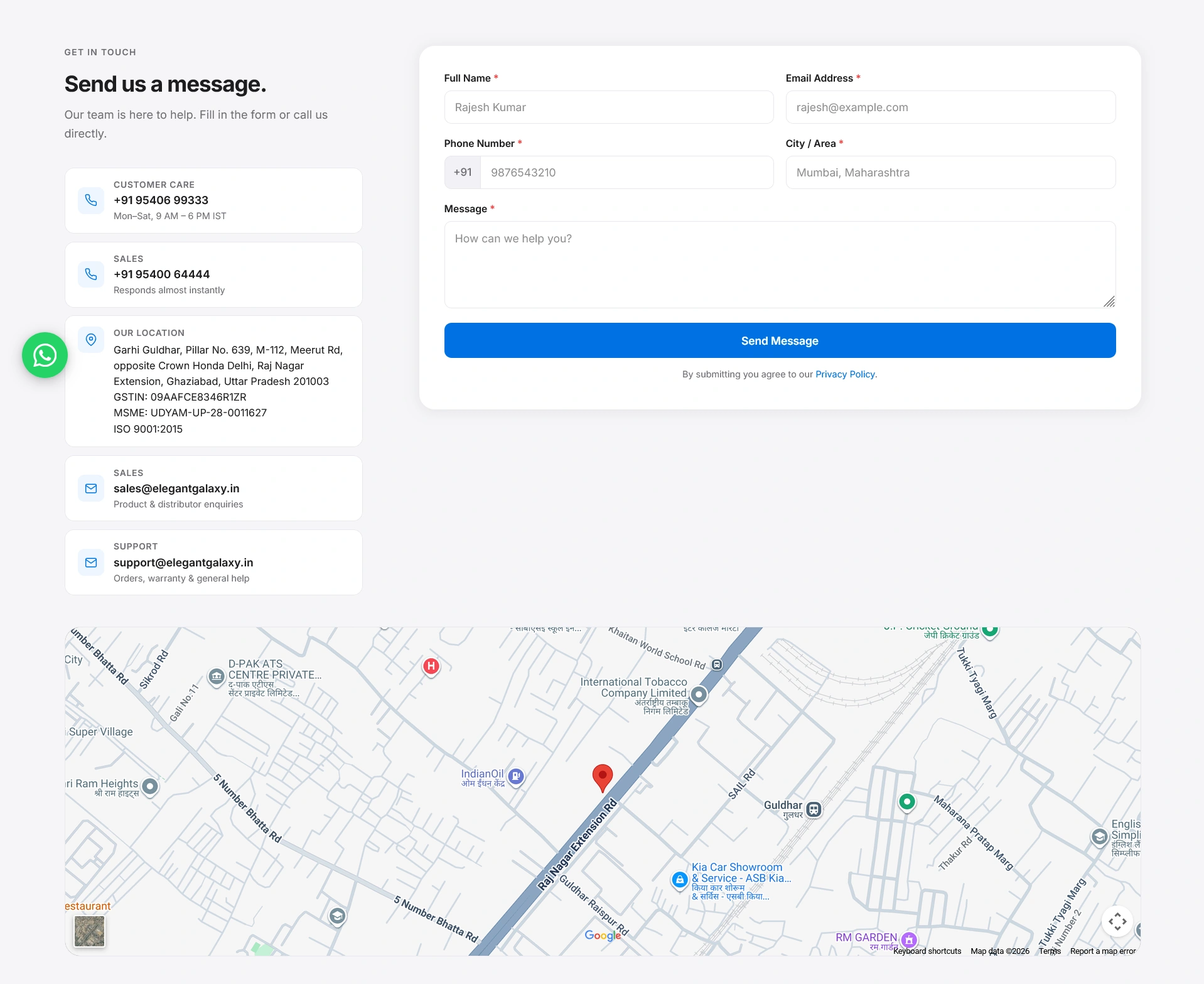
Task: Click the sales email envelope icon
Action: pyautogui.click(x=91, y=489)
